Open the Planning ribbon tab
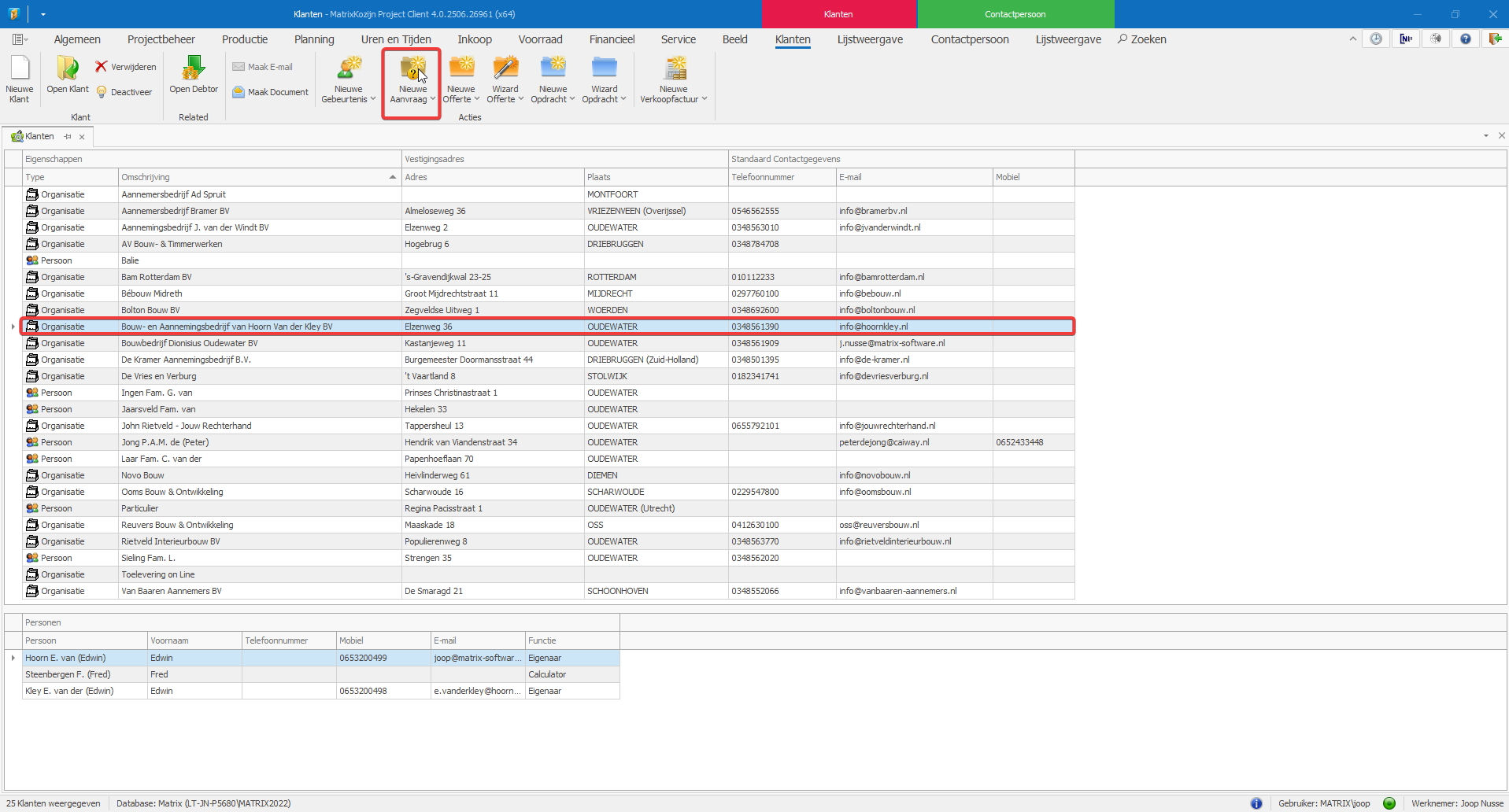 tap(314, 39)
